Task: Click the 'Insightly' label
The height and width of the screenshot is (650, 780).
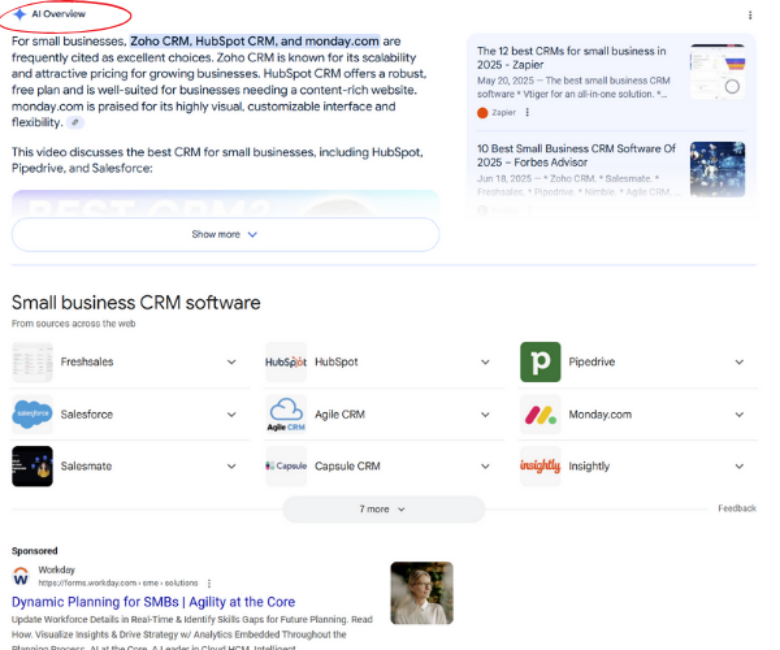Action: tap(589, 466)
